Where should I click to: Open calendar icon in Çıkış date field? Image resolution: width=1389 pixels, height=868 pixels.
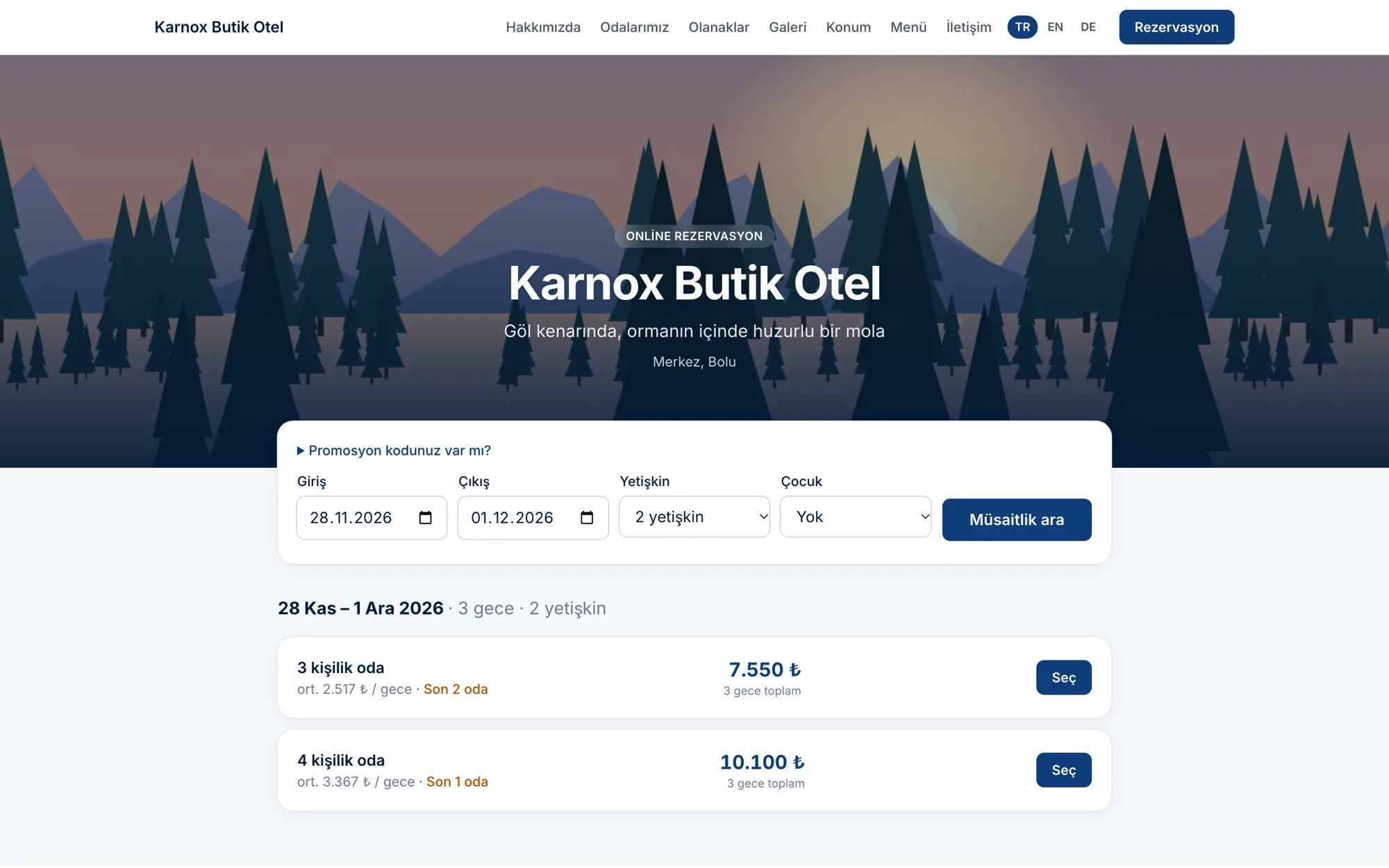pyautogui.click(x=587, y=517)
